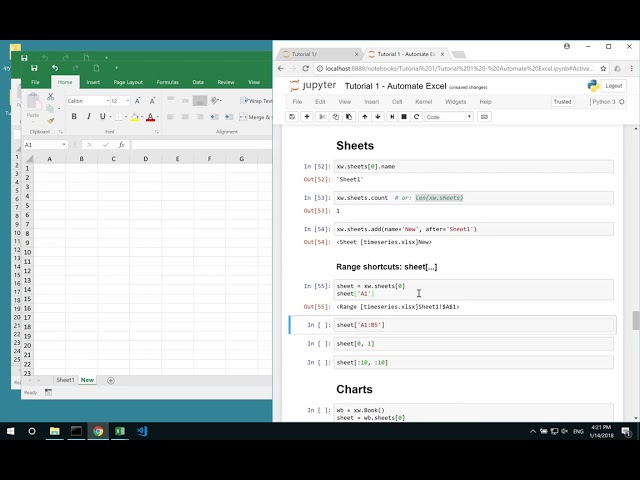The width and height of the screenshot is (640, 480).
Task: Toggle Underline formatting in Excel
Action: [x=103, y=117]
